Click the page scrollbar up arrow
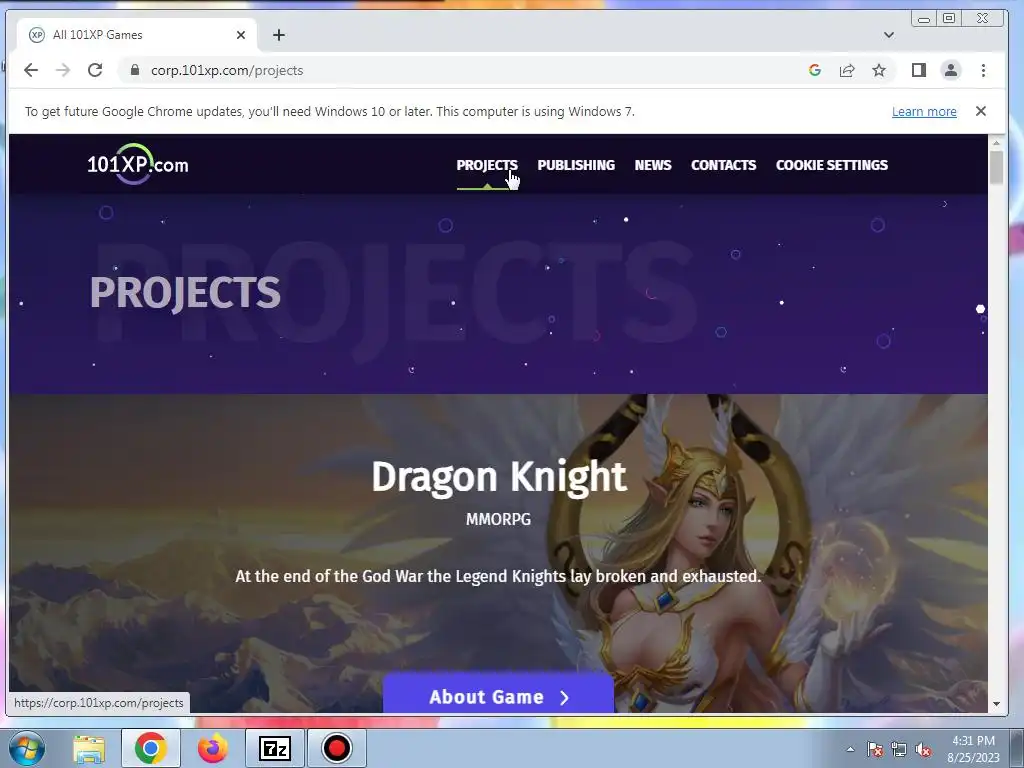 (996, 143)
